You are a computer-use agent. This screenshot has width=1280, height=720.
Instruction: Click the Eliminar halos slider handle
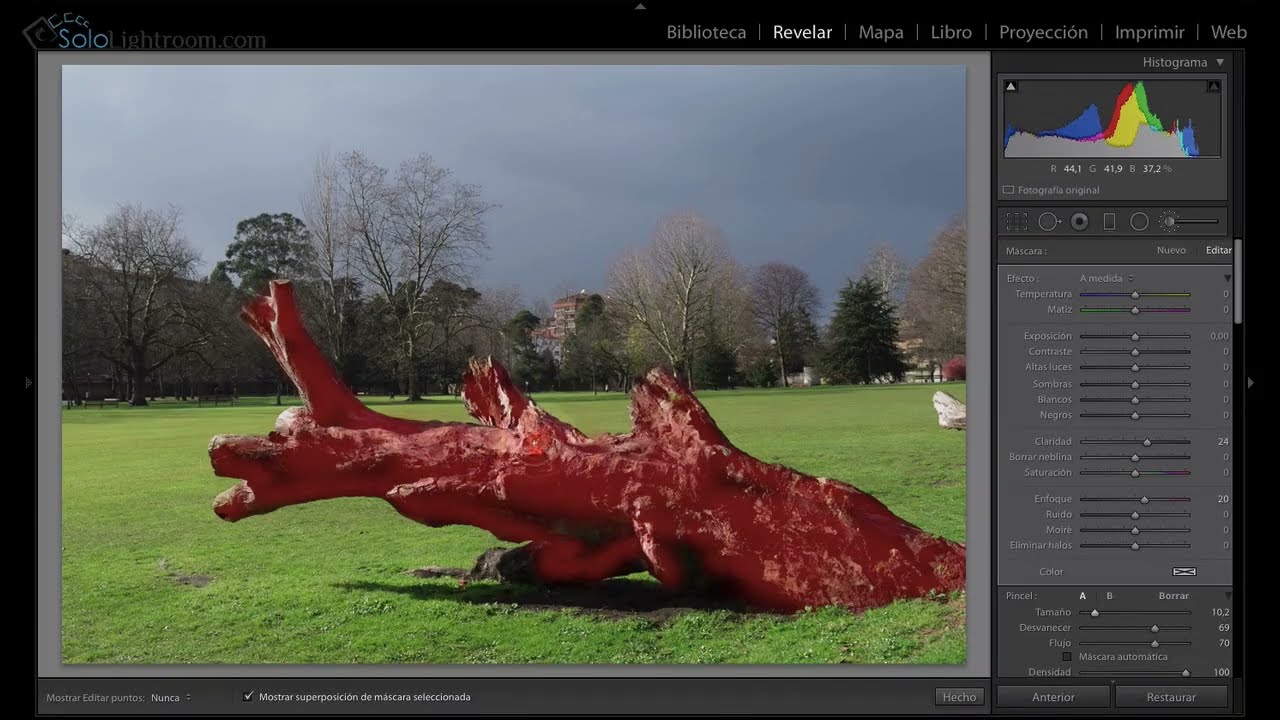(x=1135, y=546)
